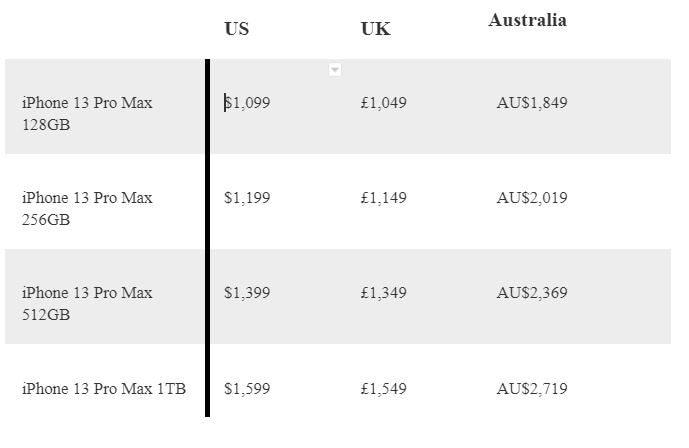689x448 pixels.
Task: Select the US column header
Action: (x=237, y=28)
